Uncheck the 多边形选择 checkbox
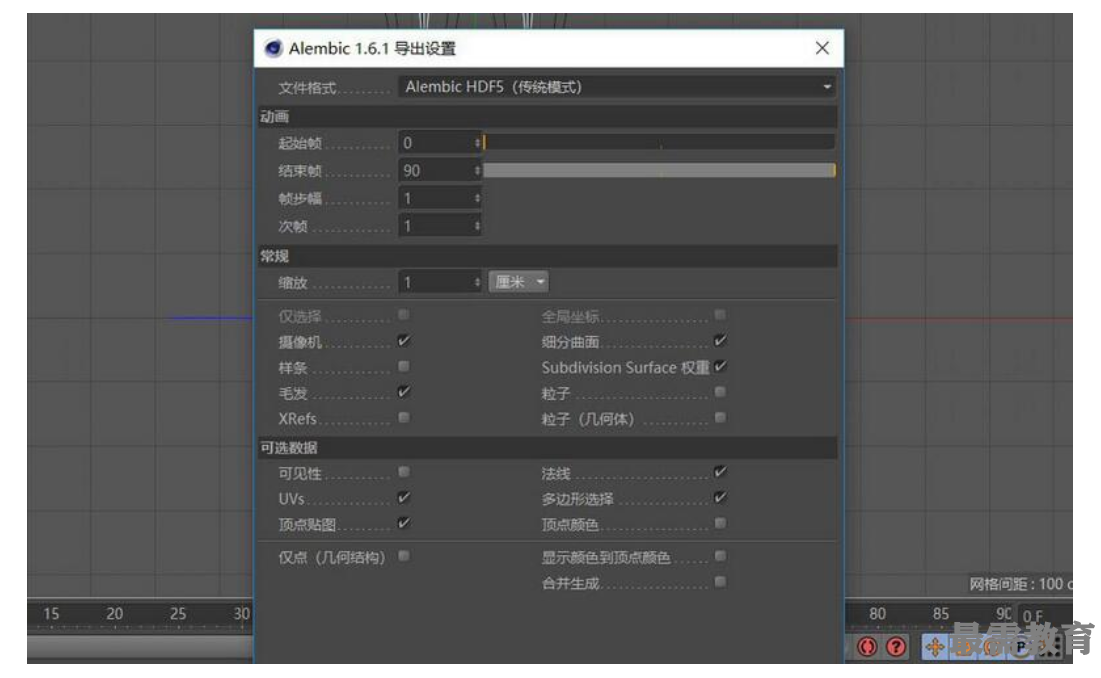 tap(720, 498)
